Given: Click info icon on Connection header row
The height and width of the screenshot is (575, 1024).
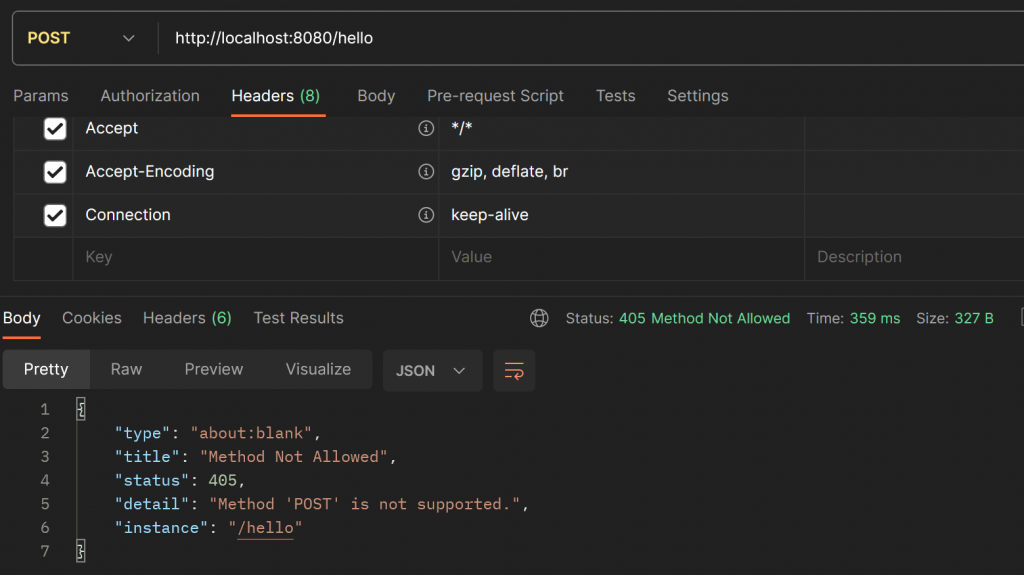Looking at the screenshot, I should (425, 215).
